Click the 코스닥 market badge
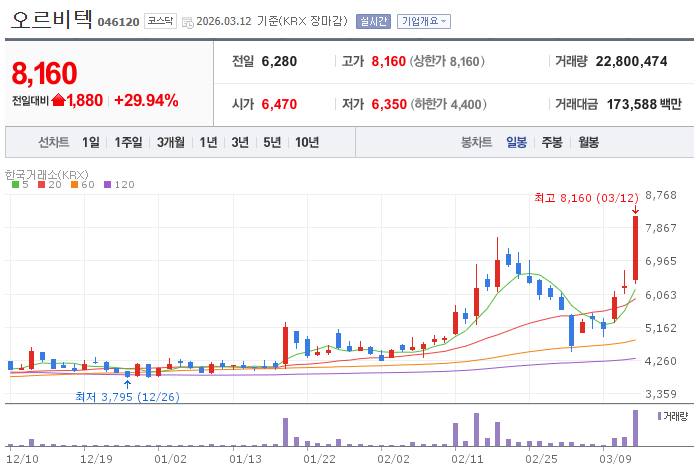Viewport: 694px width, 475px height. click(x=160, y=21)
